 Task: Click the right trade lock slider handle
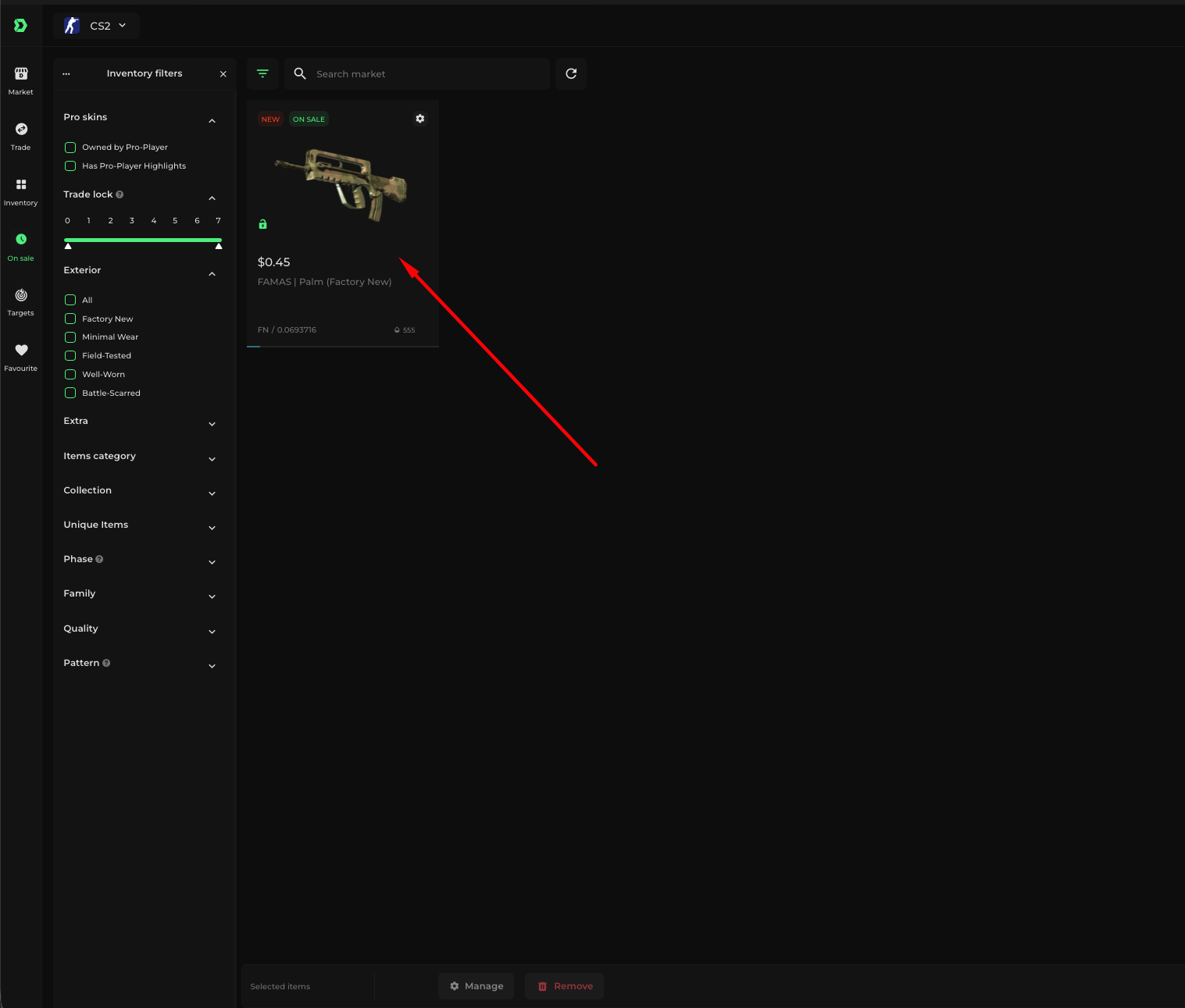click(x=219, y=246)
